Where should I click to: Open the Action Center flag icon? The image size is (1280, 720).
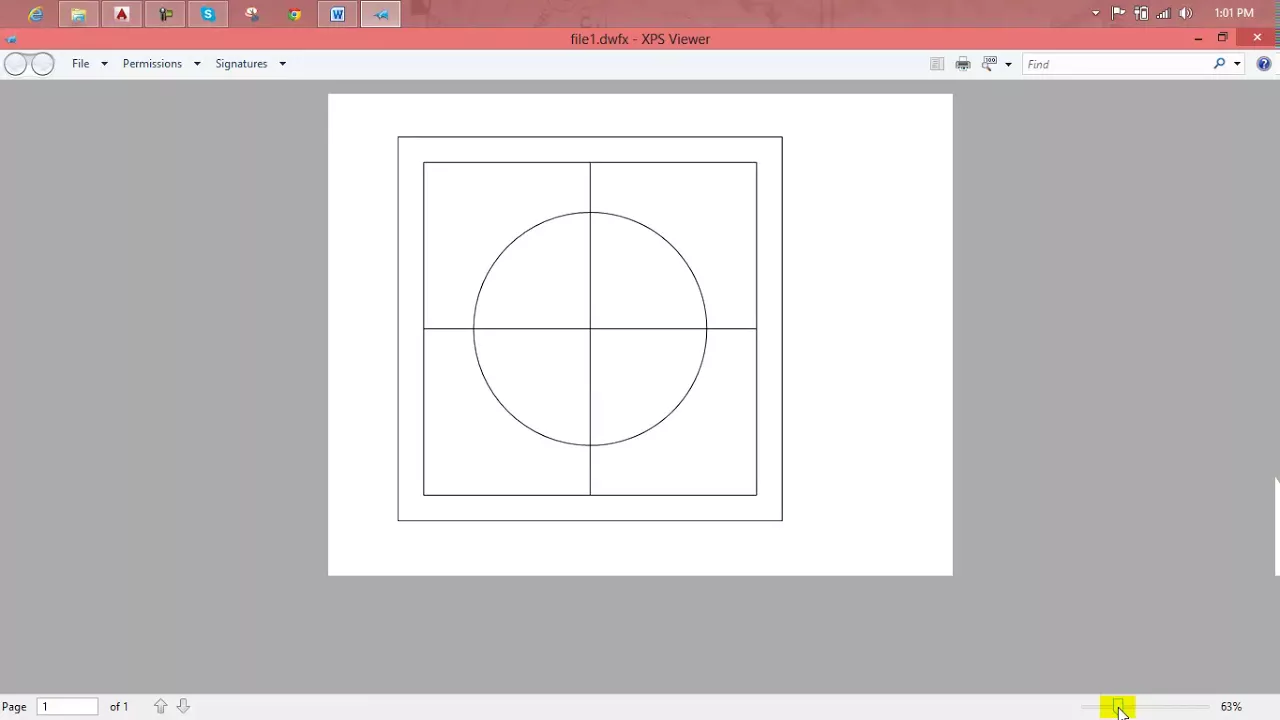click(1118, 13)
